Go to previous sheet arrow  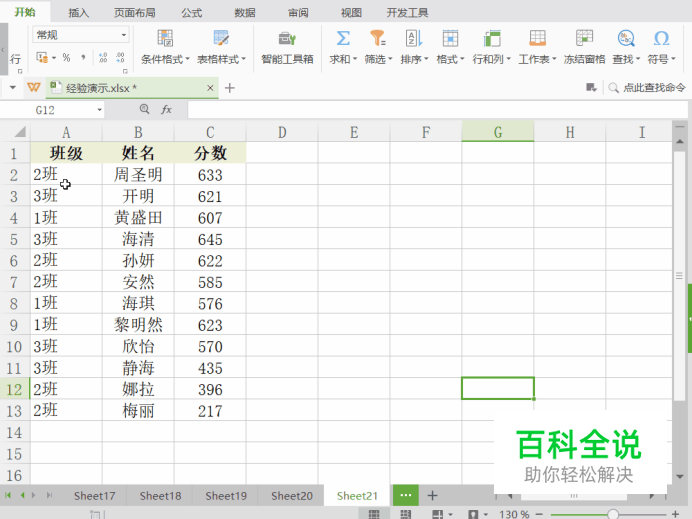22,496
